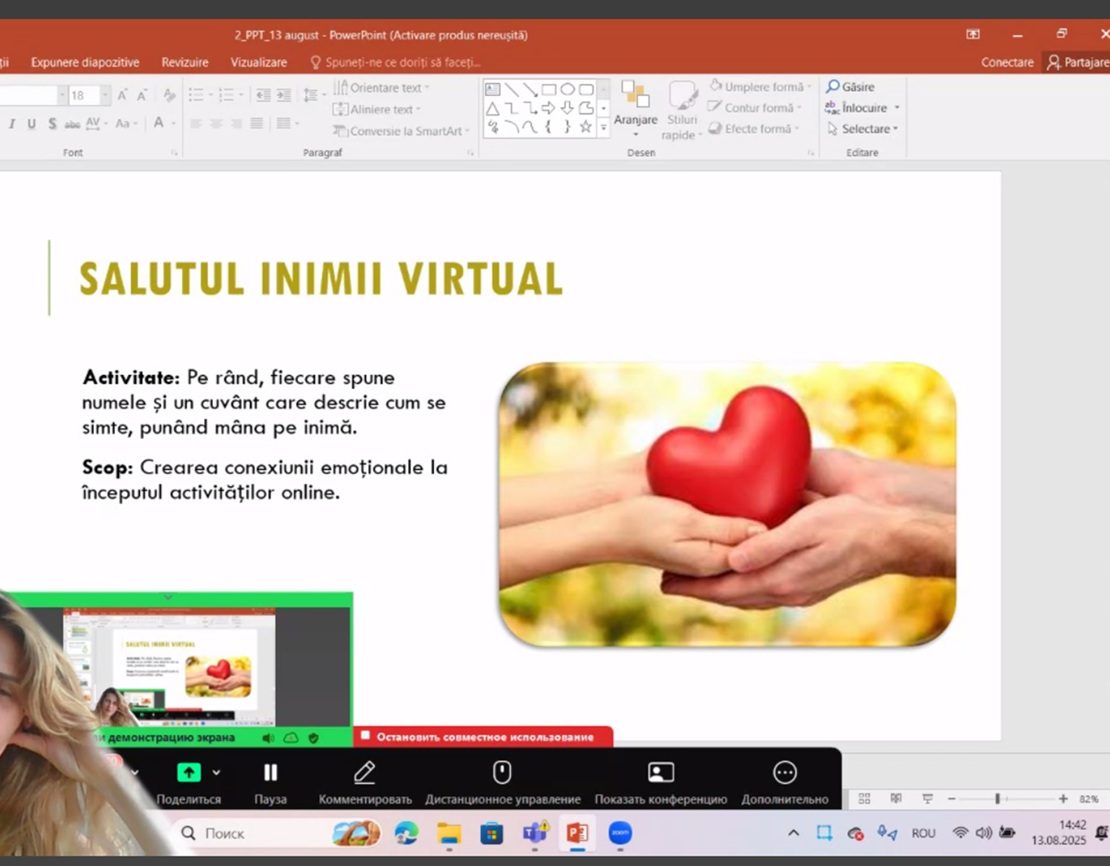Toggle text shadow formatting
Viewport: 1110px width, 866px height.
[x=51, y=124]
